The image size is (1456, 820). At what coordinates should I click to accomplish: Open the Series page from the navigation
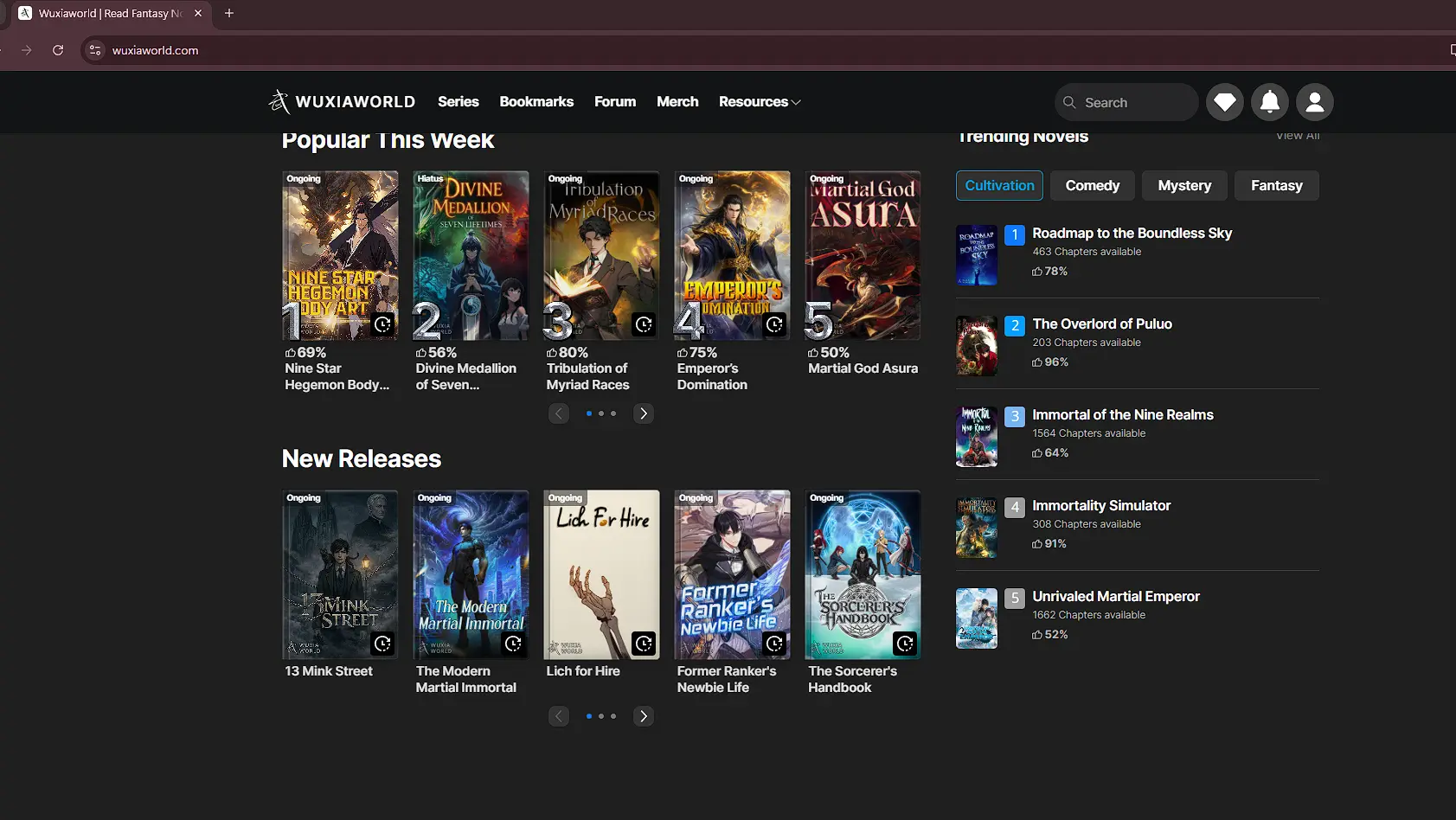click(459, 102)
